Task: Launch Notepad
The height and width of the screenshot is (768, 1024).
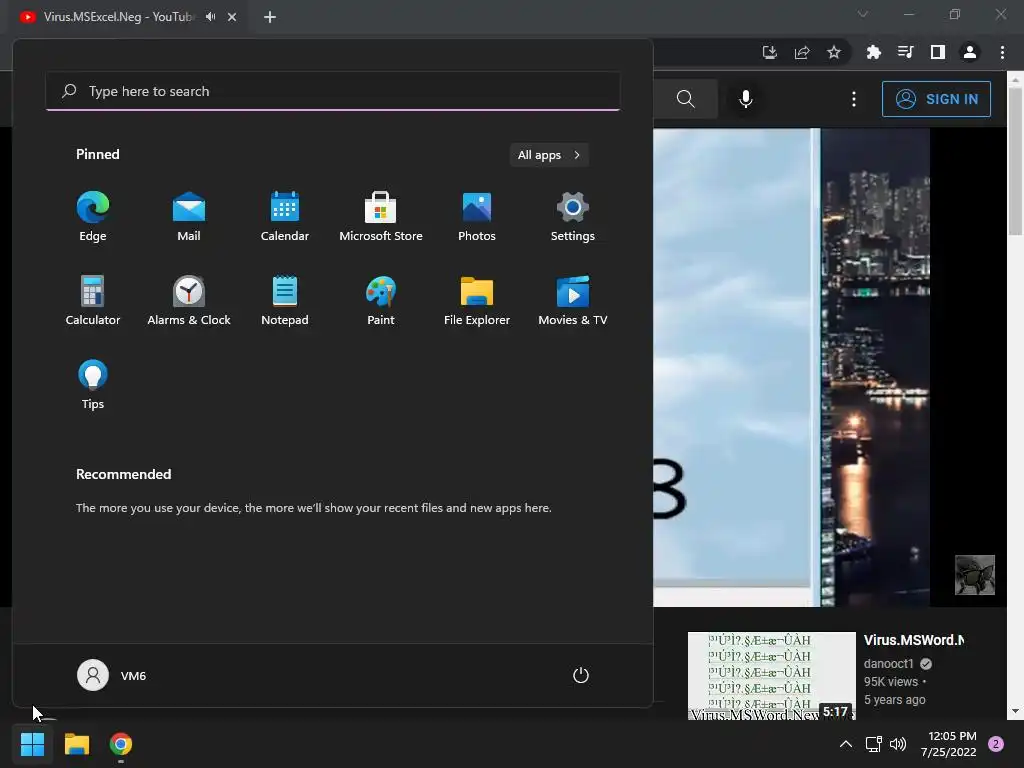Action: (285, 300)
